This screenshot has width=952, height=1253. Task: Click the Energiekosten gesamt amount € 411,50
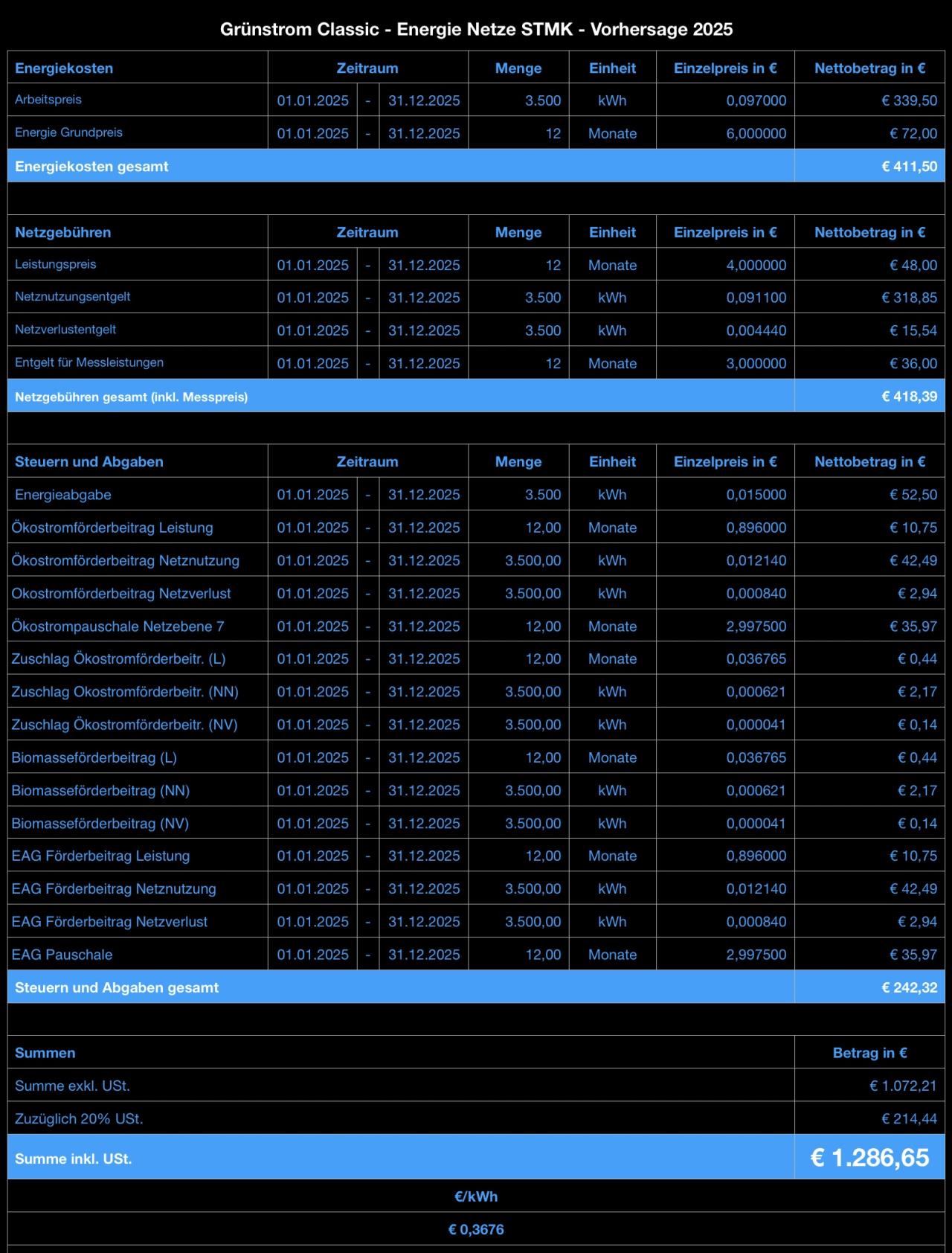[909, 167]
